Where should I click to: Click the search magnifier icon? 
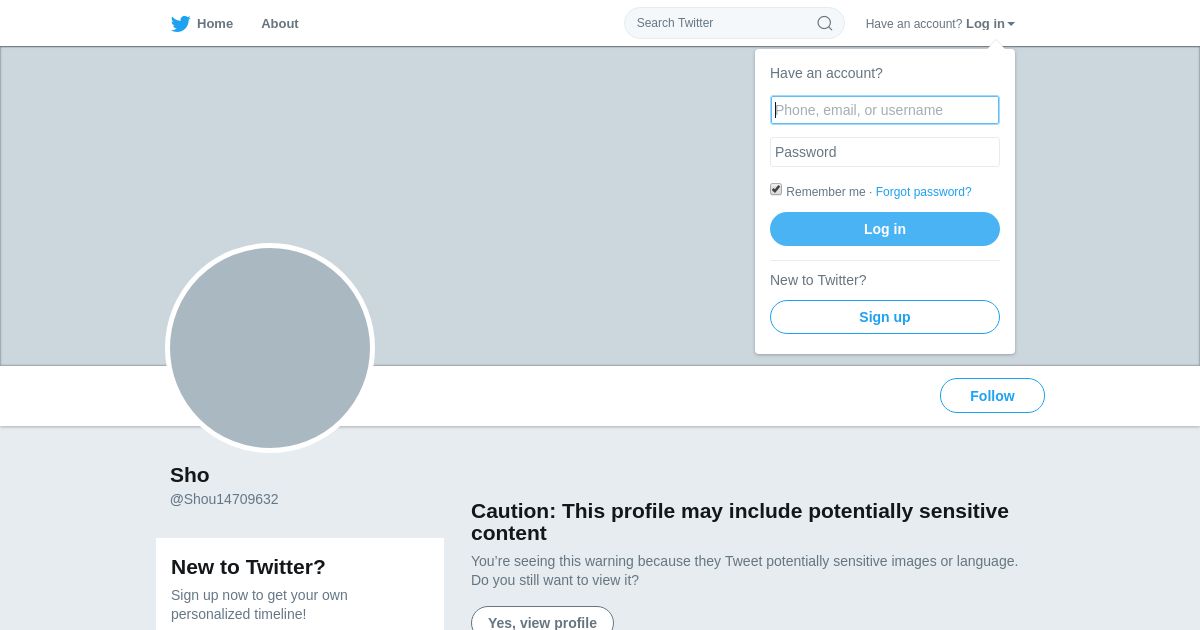(x=825, y=23)
